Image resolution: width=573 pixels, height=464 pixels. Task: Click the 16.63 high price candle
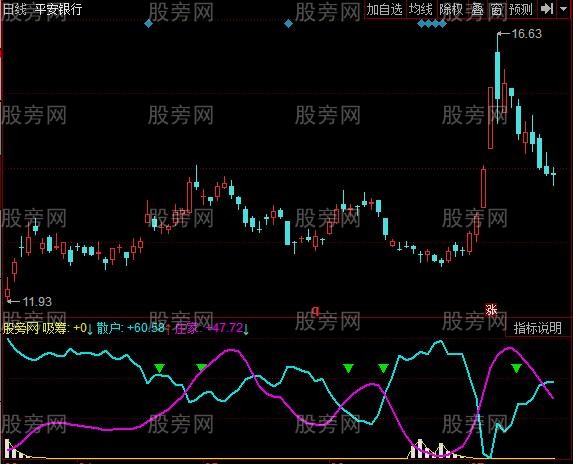coord(498,75)
